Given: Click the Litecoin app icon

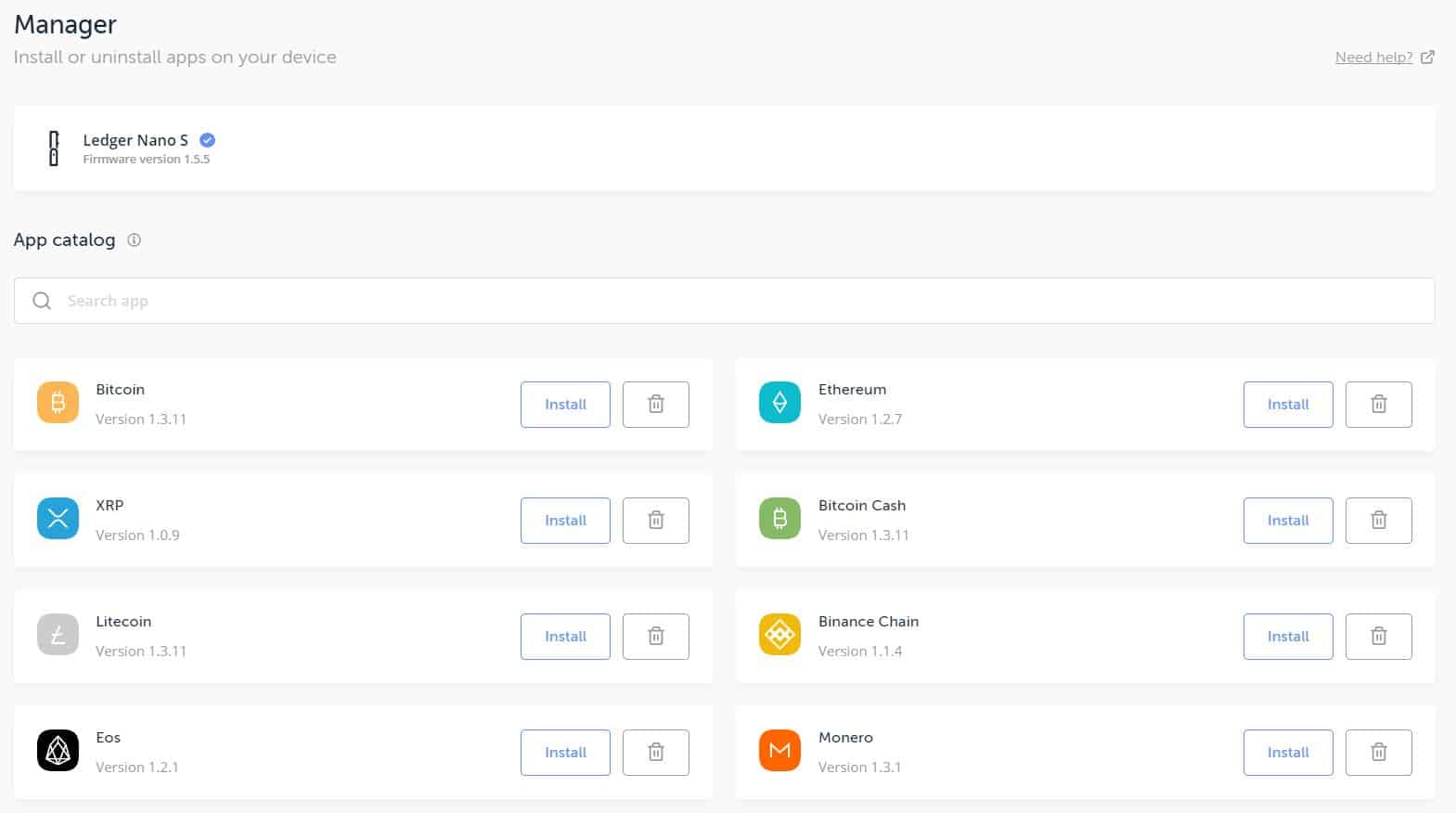Looking at the screenshot, I should (x=58, y=635).
